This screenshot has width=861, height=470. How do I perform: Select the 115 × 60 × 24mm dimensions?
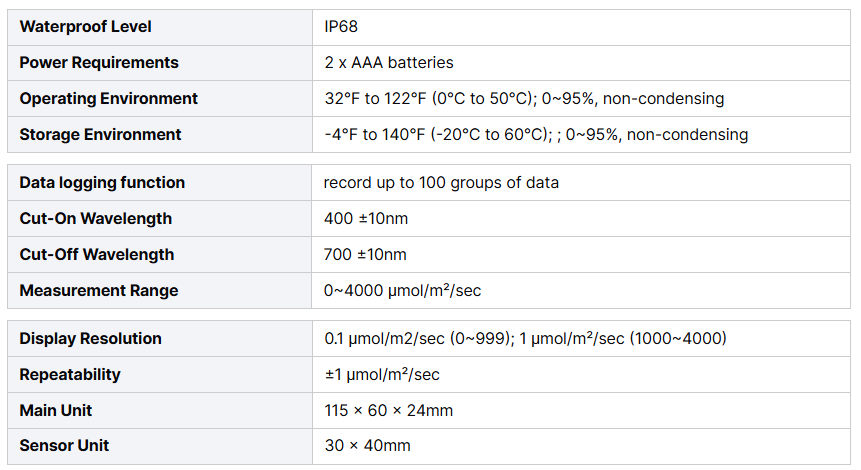388,411
